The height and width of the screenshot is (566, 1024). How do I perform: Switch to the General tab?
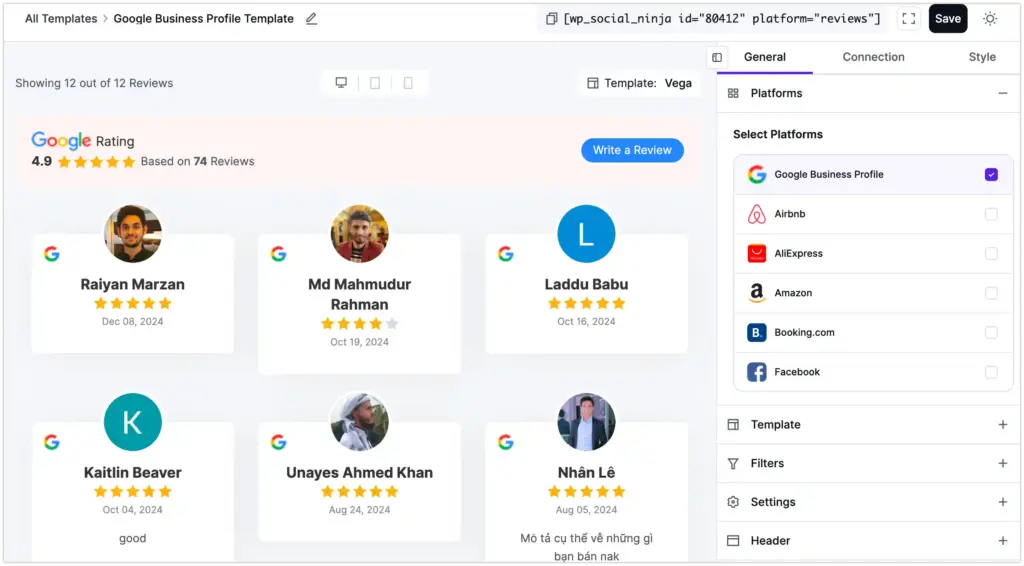pyautogui.click(x=765, y=57)
